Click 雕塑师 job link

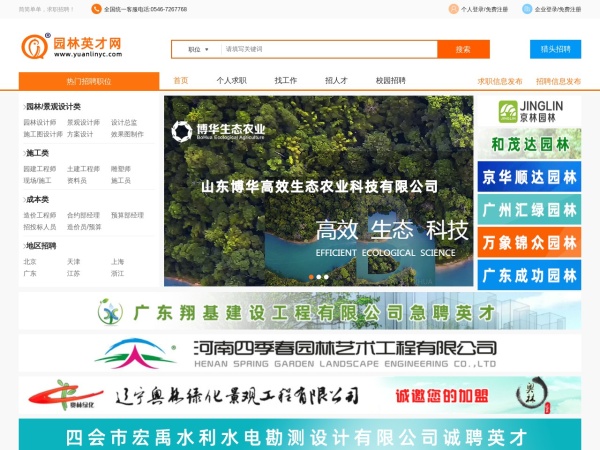tap(121, 169)
